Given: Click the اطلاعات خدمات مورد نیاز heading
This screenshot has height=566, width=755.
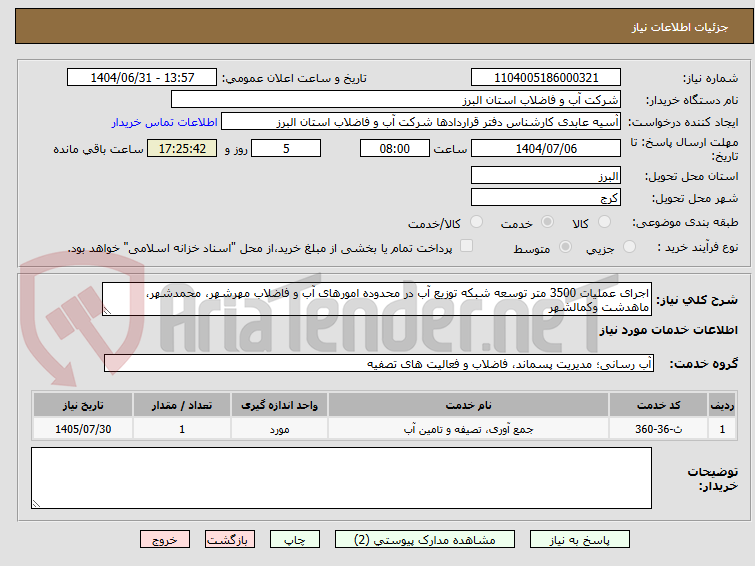Looking at the screenshot, I should [668, 330].
